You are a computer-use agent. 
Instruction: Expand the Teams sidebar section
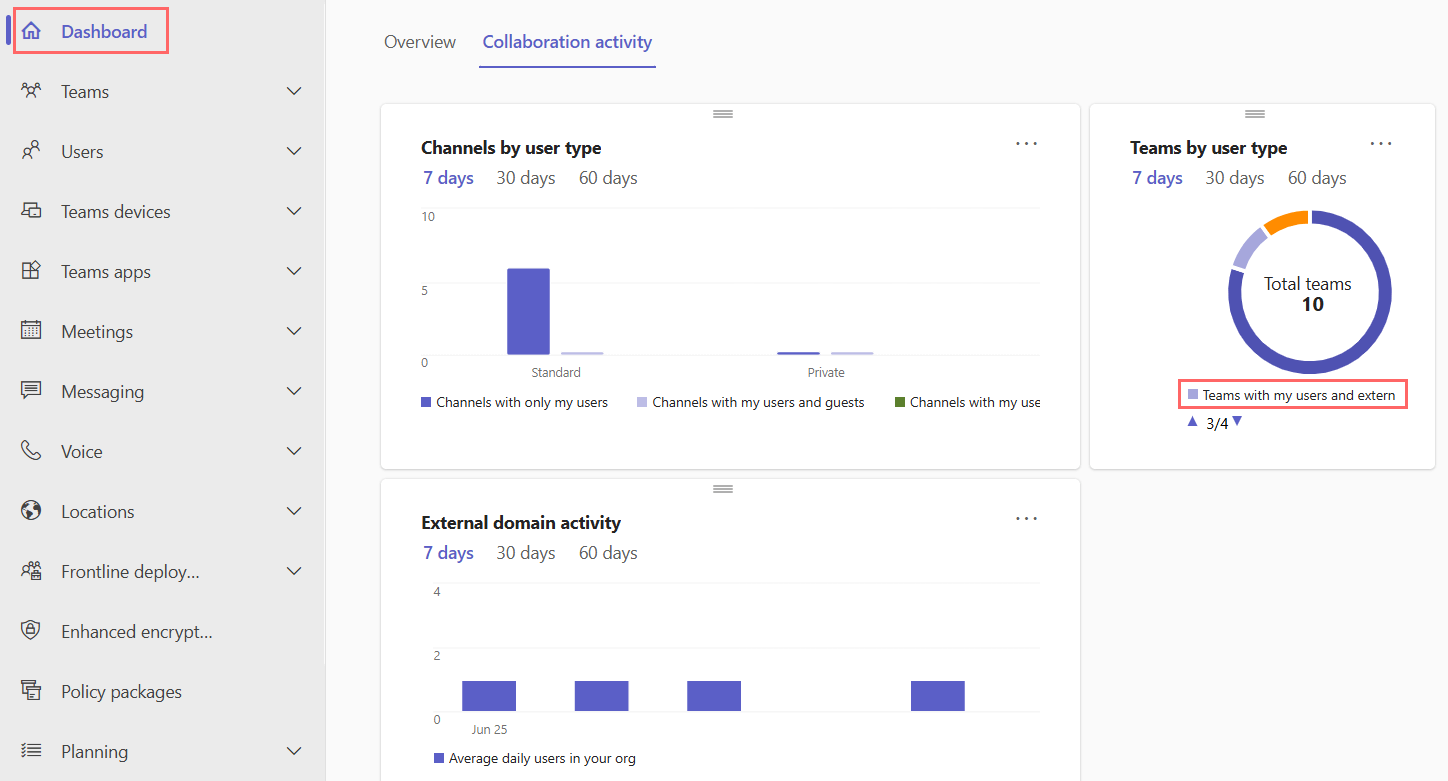(293, 91)
